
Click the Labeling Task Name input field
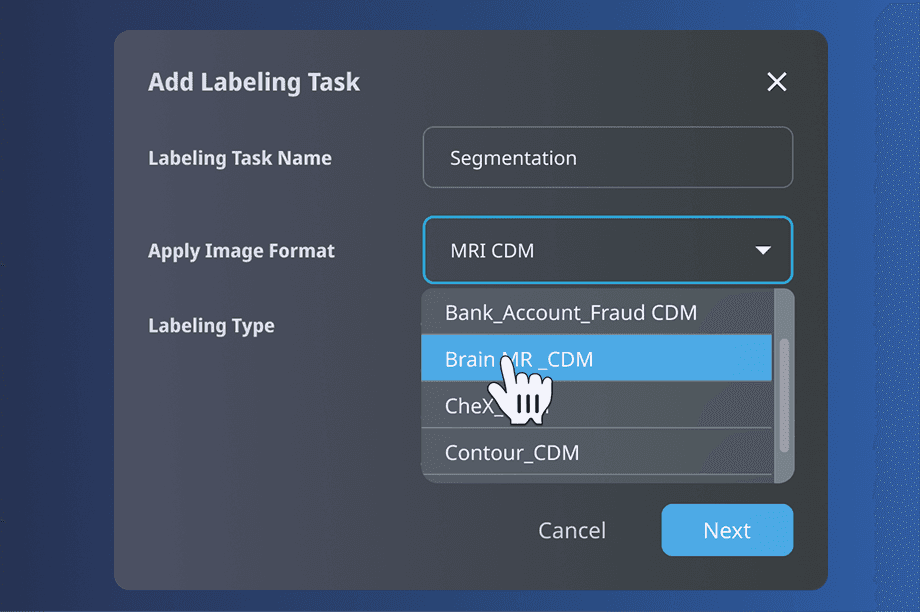point(607,157)
